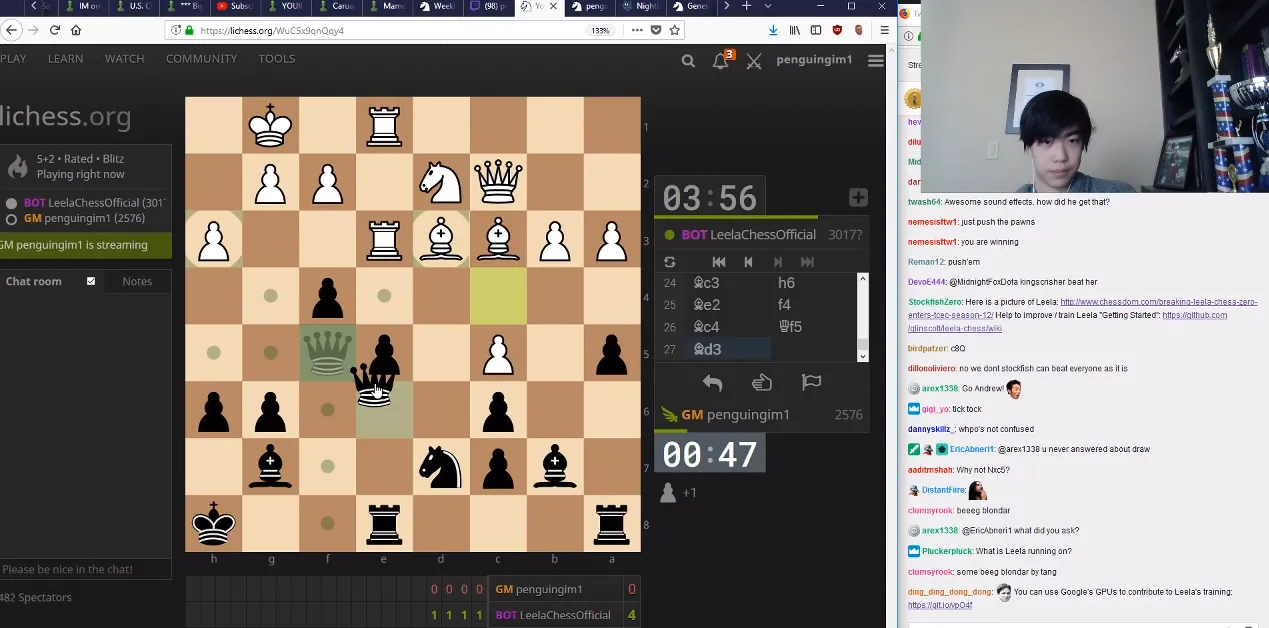Jump to the first move
Image resolution: width=1269 pixels, height=628 pixels.
(718, 262)
